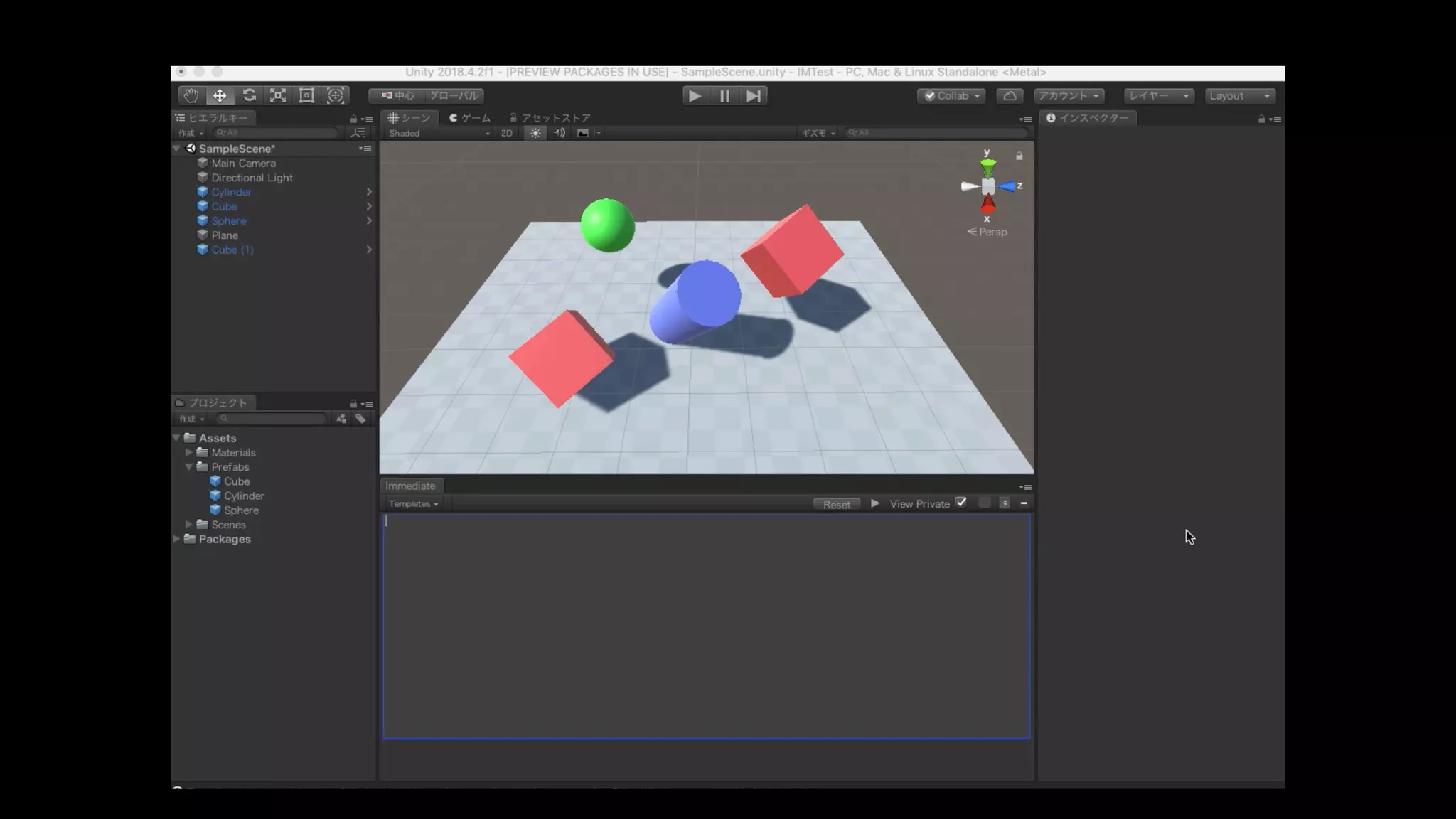1456x819 pixels.
Task: Toggle the View Private checkbox
Action: point(961,503)
